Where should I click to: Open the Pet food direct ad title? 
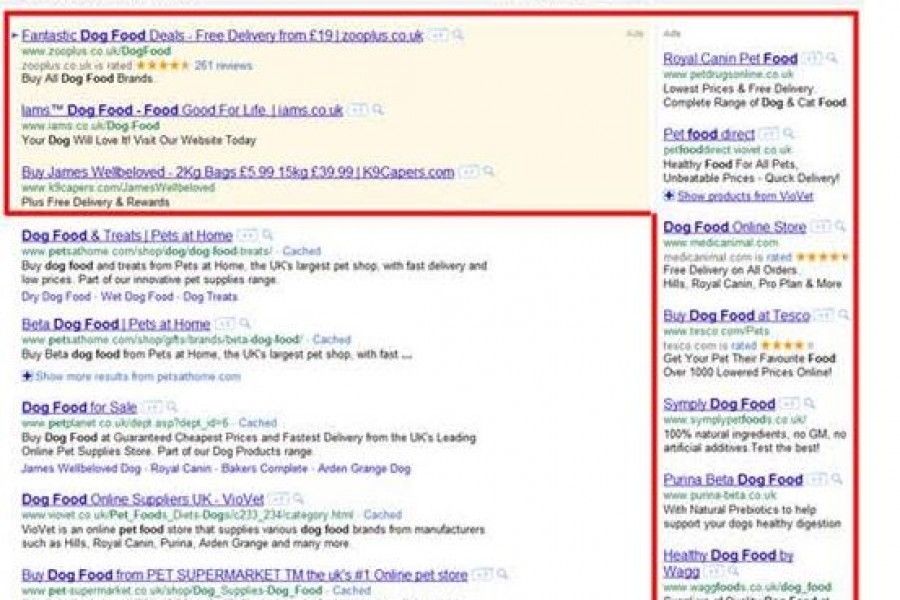[709, 134]
